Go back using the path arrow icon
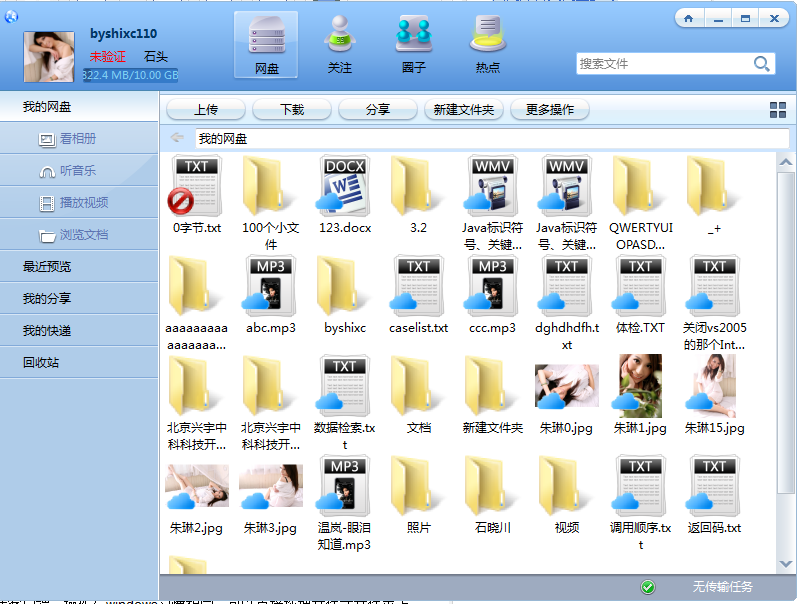809x604 pixels. coord(177,137)
